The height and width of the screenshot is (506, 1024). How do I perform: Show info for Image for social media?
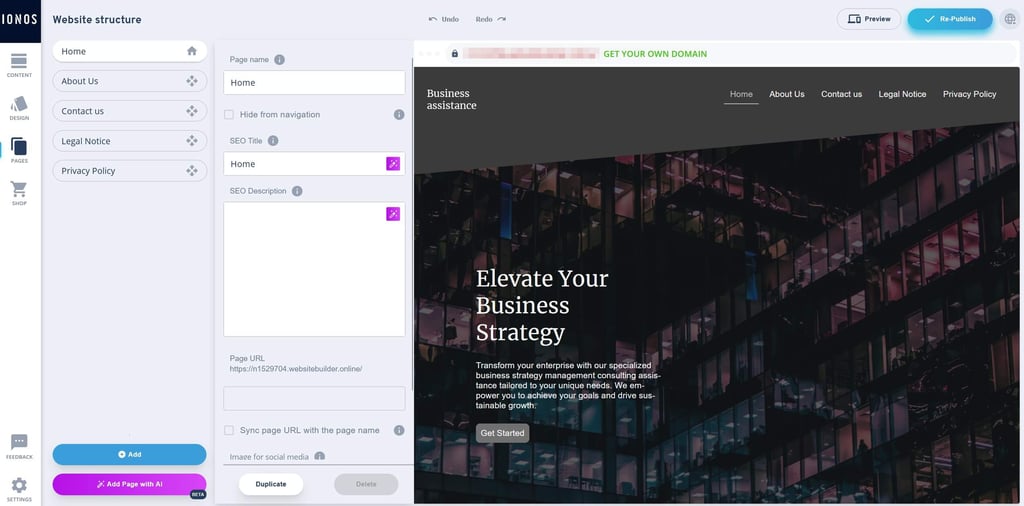pos(319,457)
